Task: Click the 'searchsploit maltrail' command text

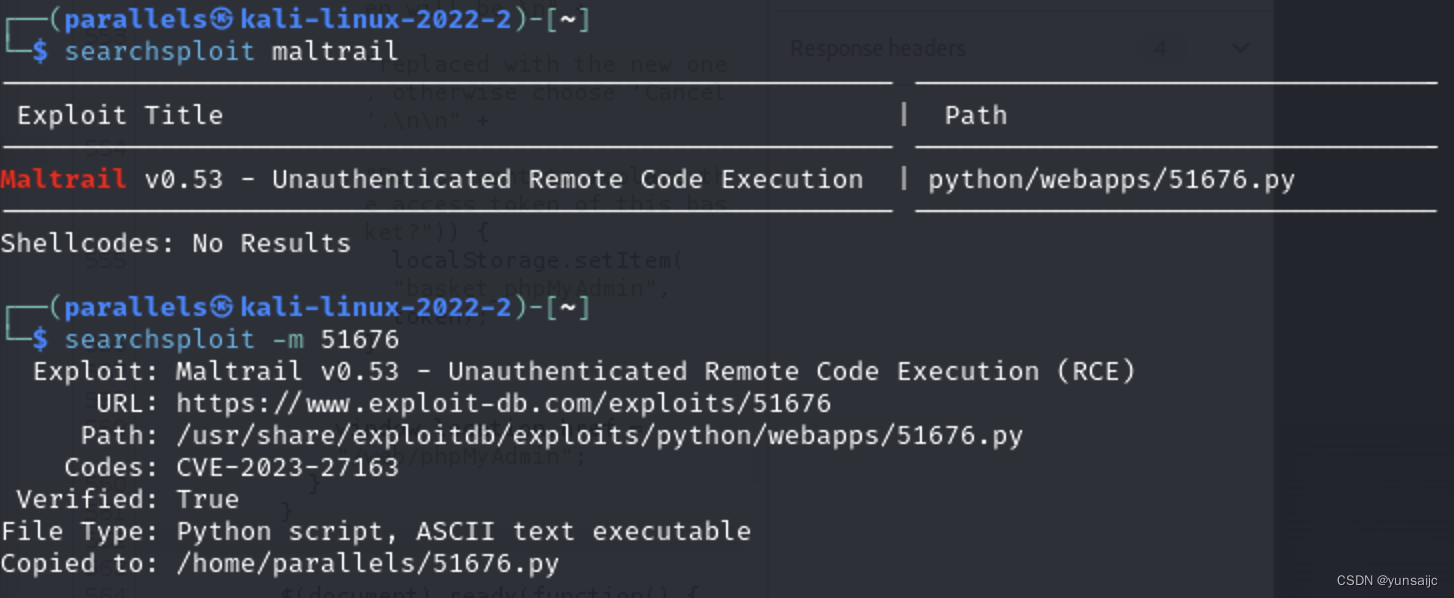Action: [231, 51]
